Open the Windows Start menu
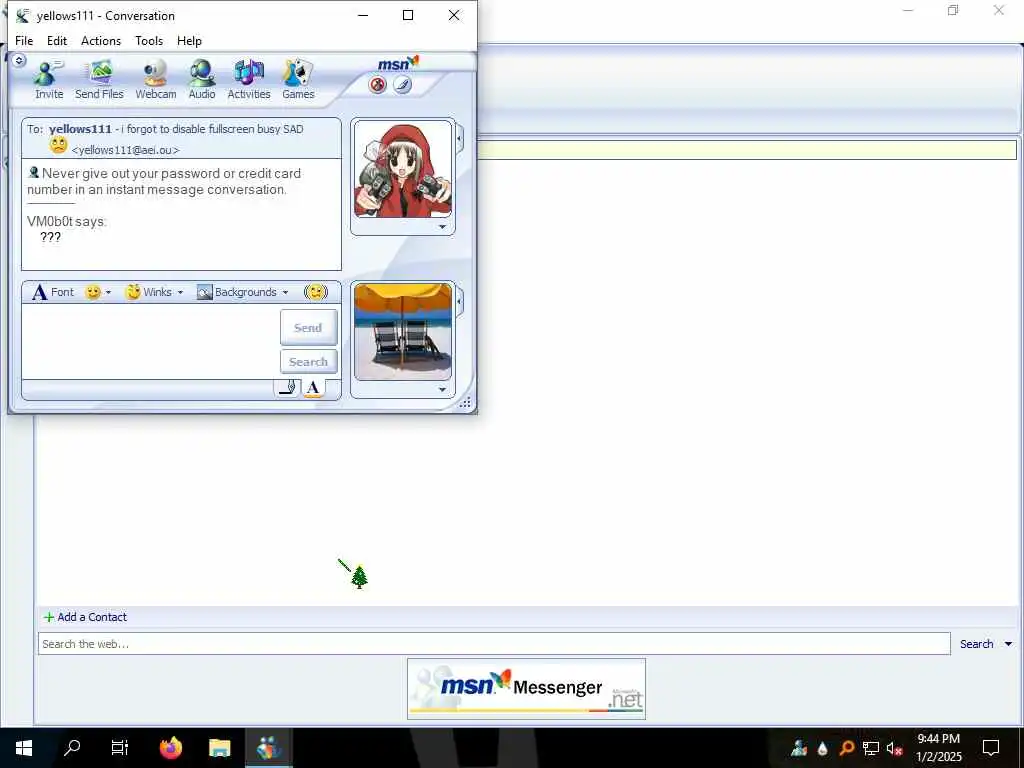Viewport: 1024px width, 768px height. [x=24, y=748]
